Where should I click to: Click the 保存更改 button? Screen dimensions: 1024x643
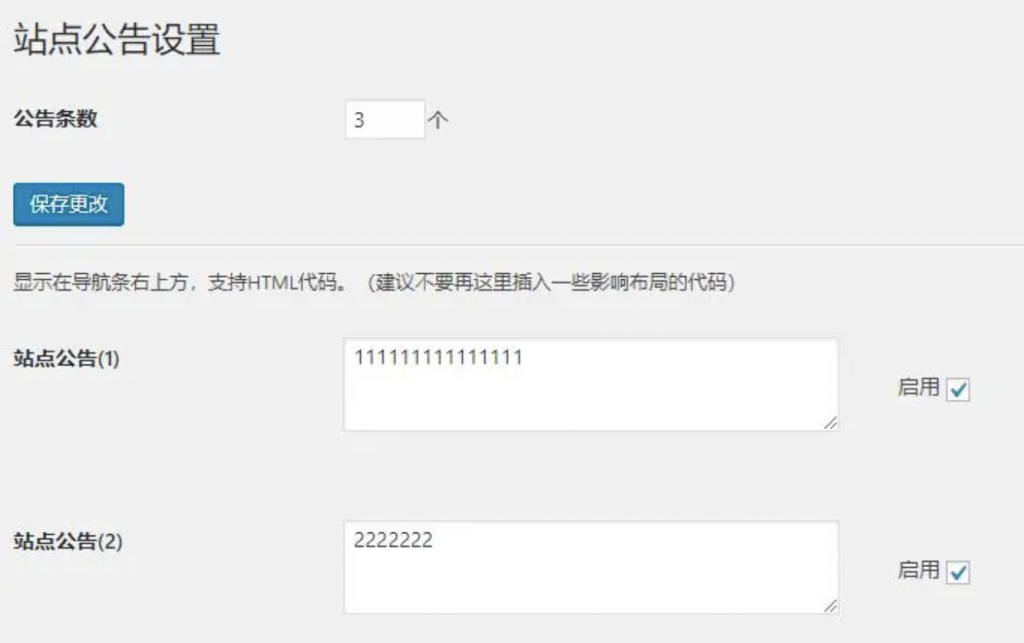pos(69,204)
